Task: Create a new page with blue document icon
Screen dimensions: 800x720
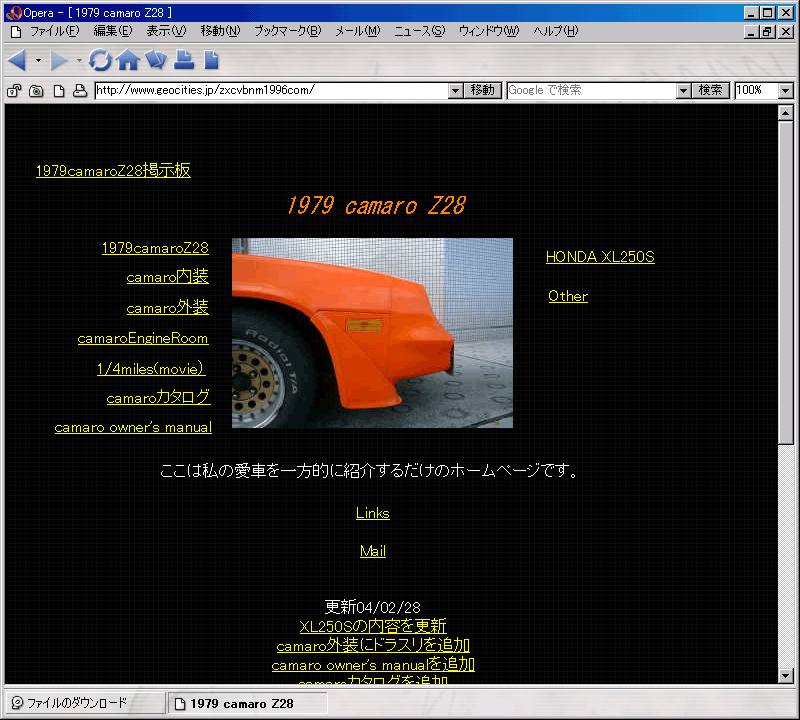Action: click(211, 60)
